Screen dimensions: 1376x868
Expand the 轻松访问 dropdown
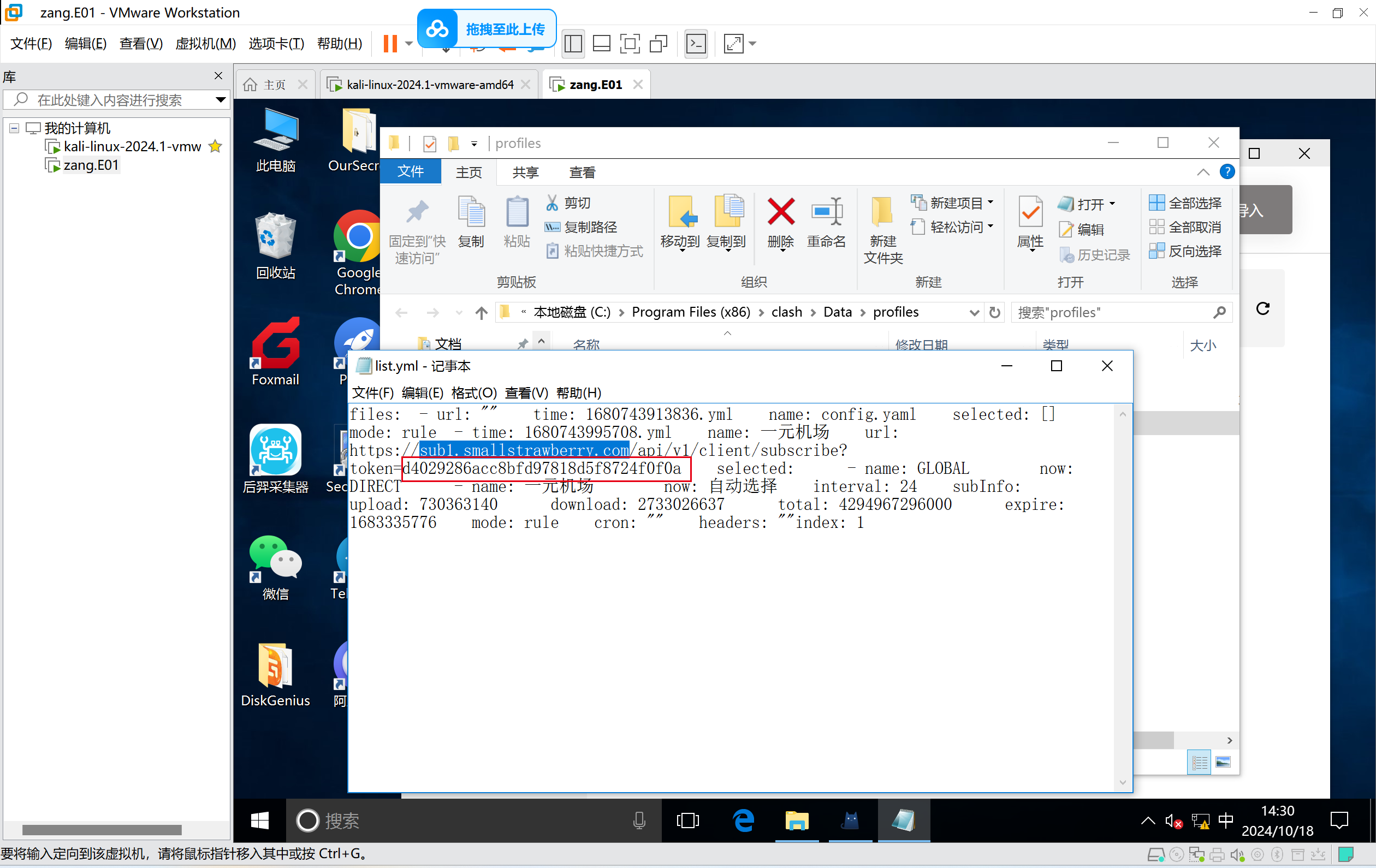tap(991, 227)
